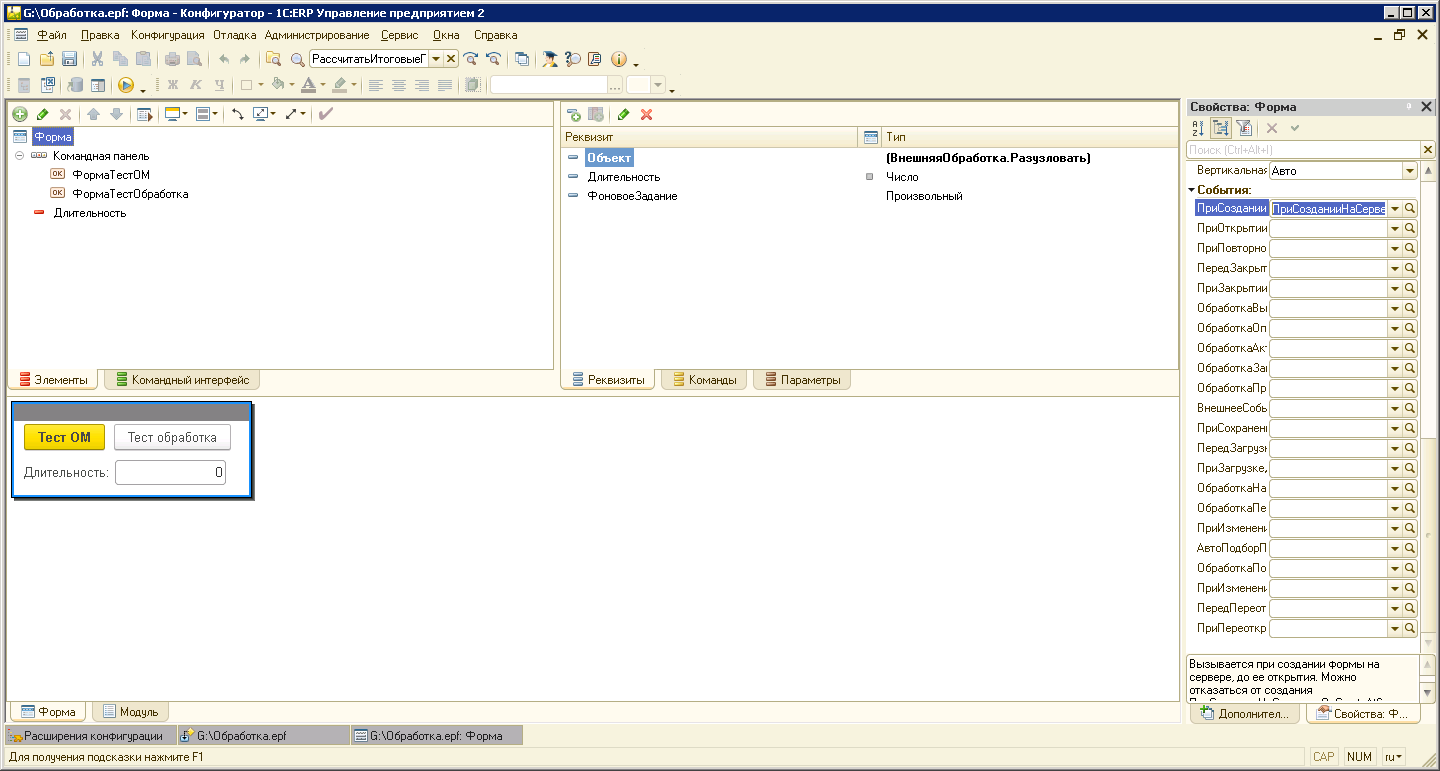Click the New document icon
This screenshot has width=1440, height=771.
point(24,59)
